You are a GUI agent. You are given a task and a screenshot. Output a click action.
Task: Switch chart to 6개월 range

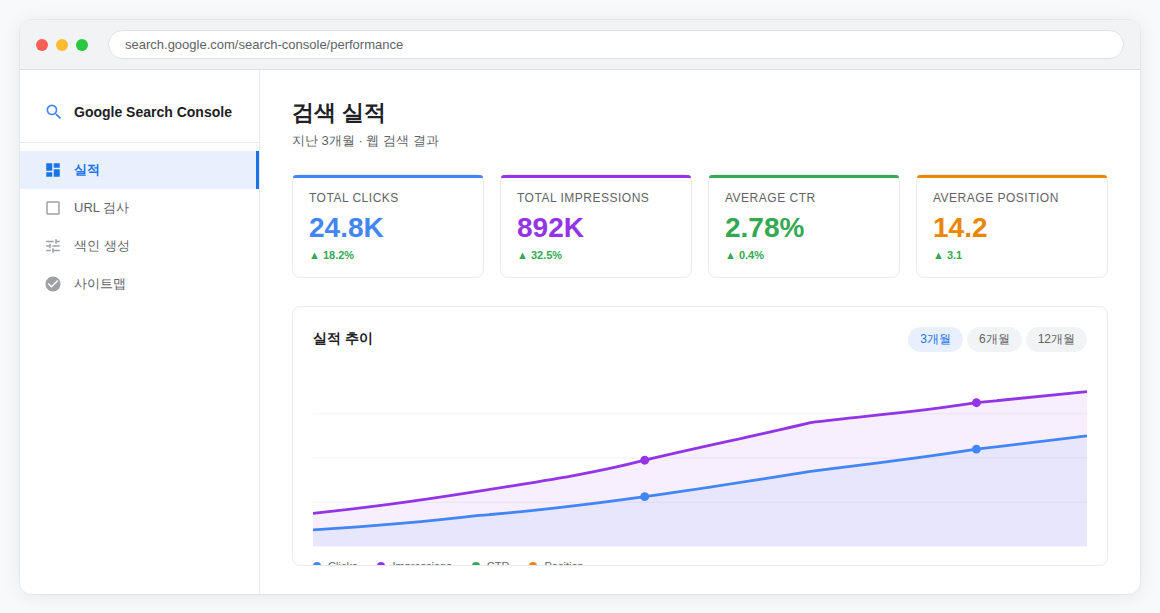pos(994,339)
